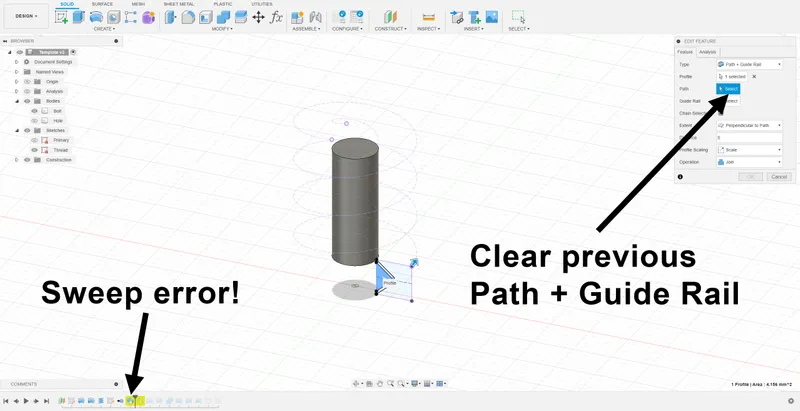
Task: Toggle visibility of the Hole body
Action: pyautogui.click(x=35, y=121)
